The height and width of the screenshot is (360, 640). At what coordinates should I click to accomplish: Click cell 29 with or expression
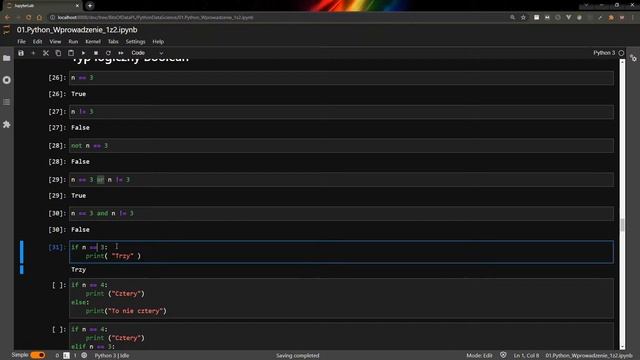(341, 180)
